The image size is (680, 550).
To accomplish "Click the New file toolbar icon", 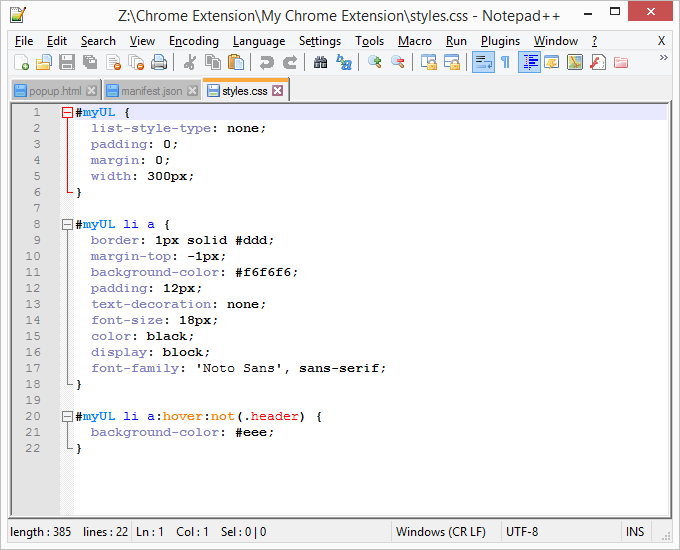I will pyautogui.click(x=21, y=63).
